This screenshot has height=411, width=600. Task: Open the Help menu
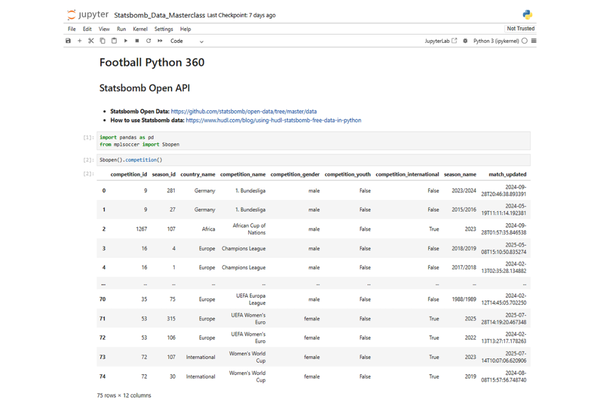pos(185,29)
